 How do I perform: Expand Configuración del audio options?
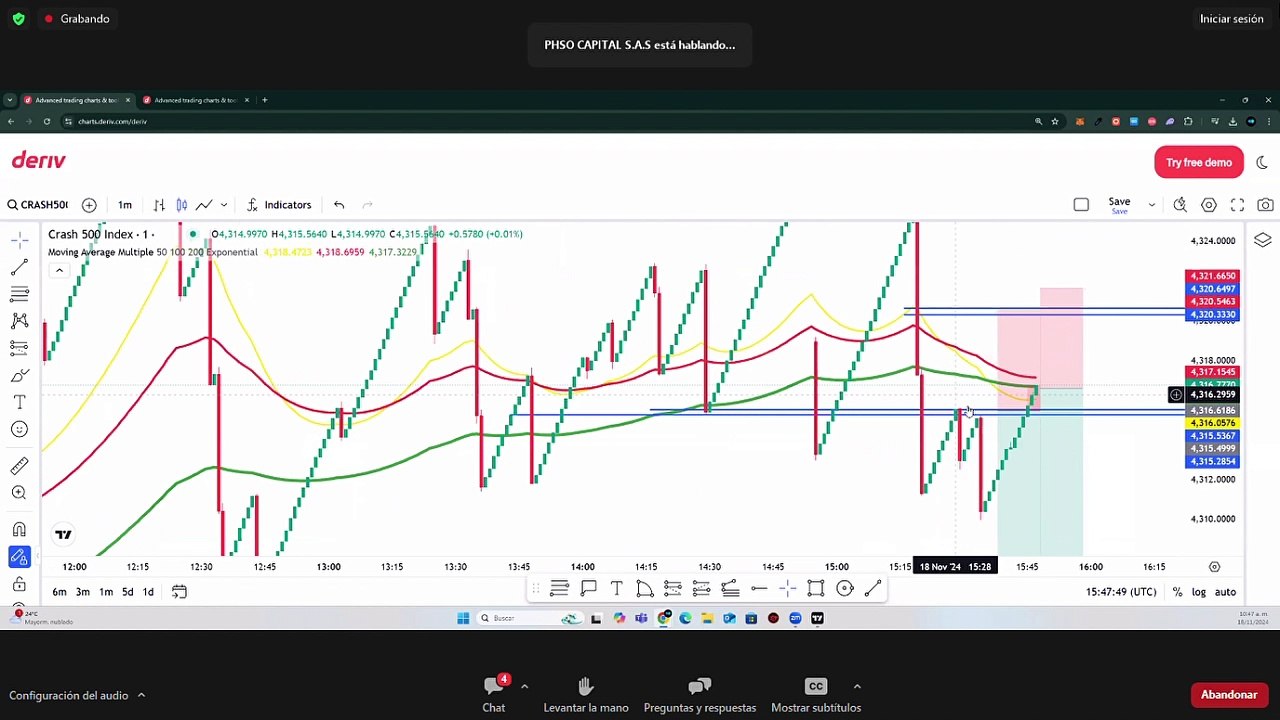click(x=141, y=695)
